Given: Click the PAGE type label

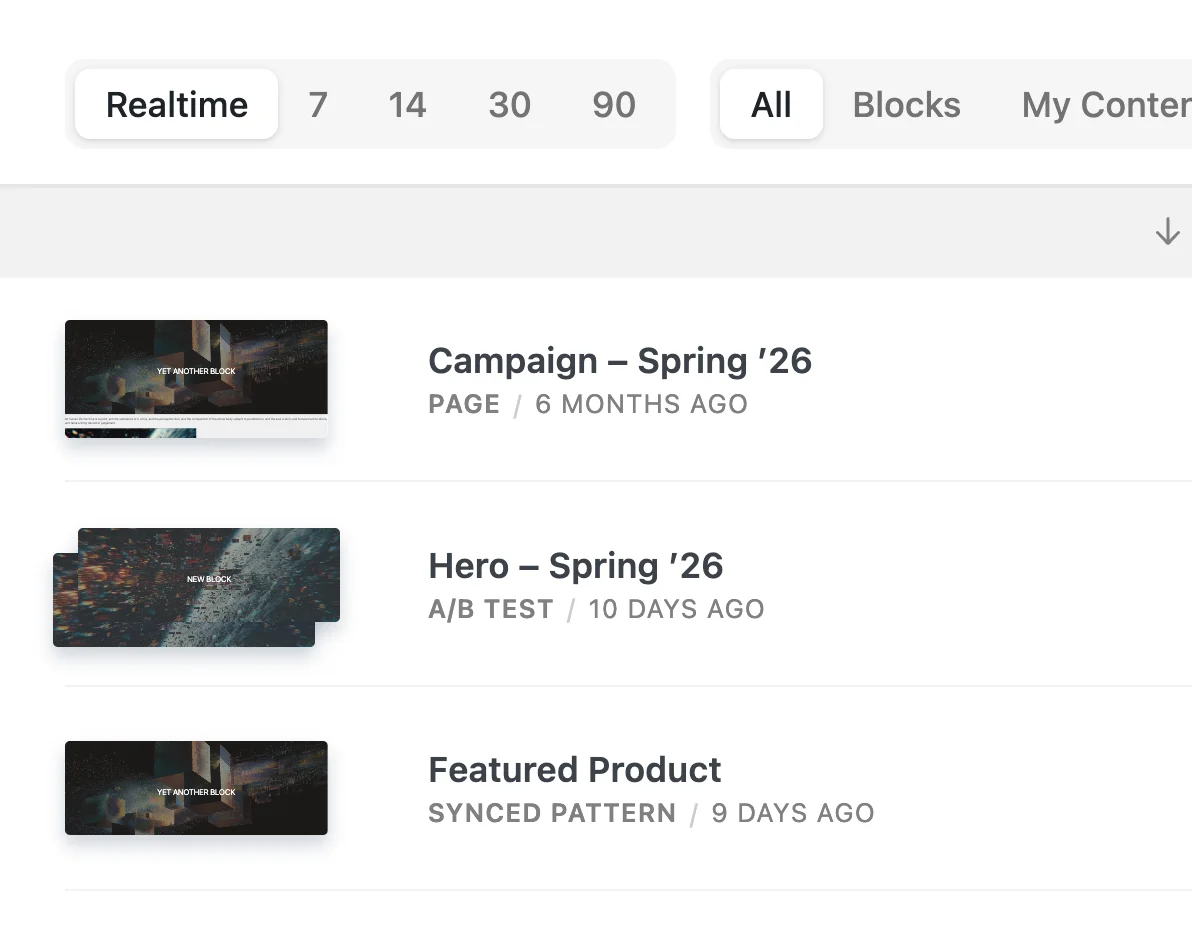Looking at the screenshot, I should [464, 405].
